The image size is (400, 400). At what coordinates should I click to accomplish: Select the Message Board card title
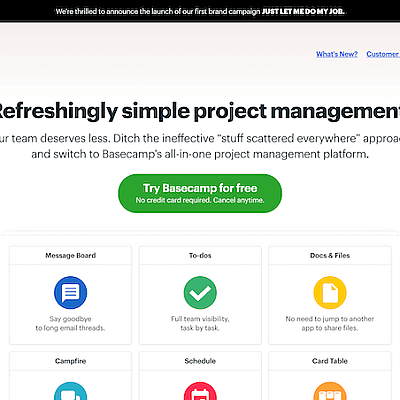tap(70, 256)
